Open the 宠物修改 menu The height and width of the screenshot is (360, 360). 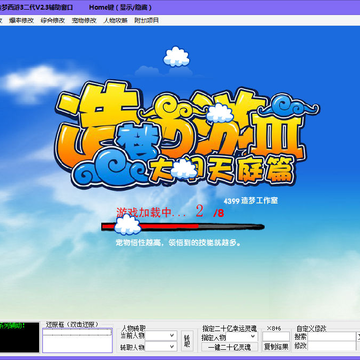pyautogui.click(x=84, y=20)
